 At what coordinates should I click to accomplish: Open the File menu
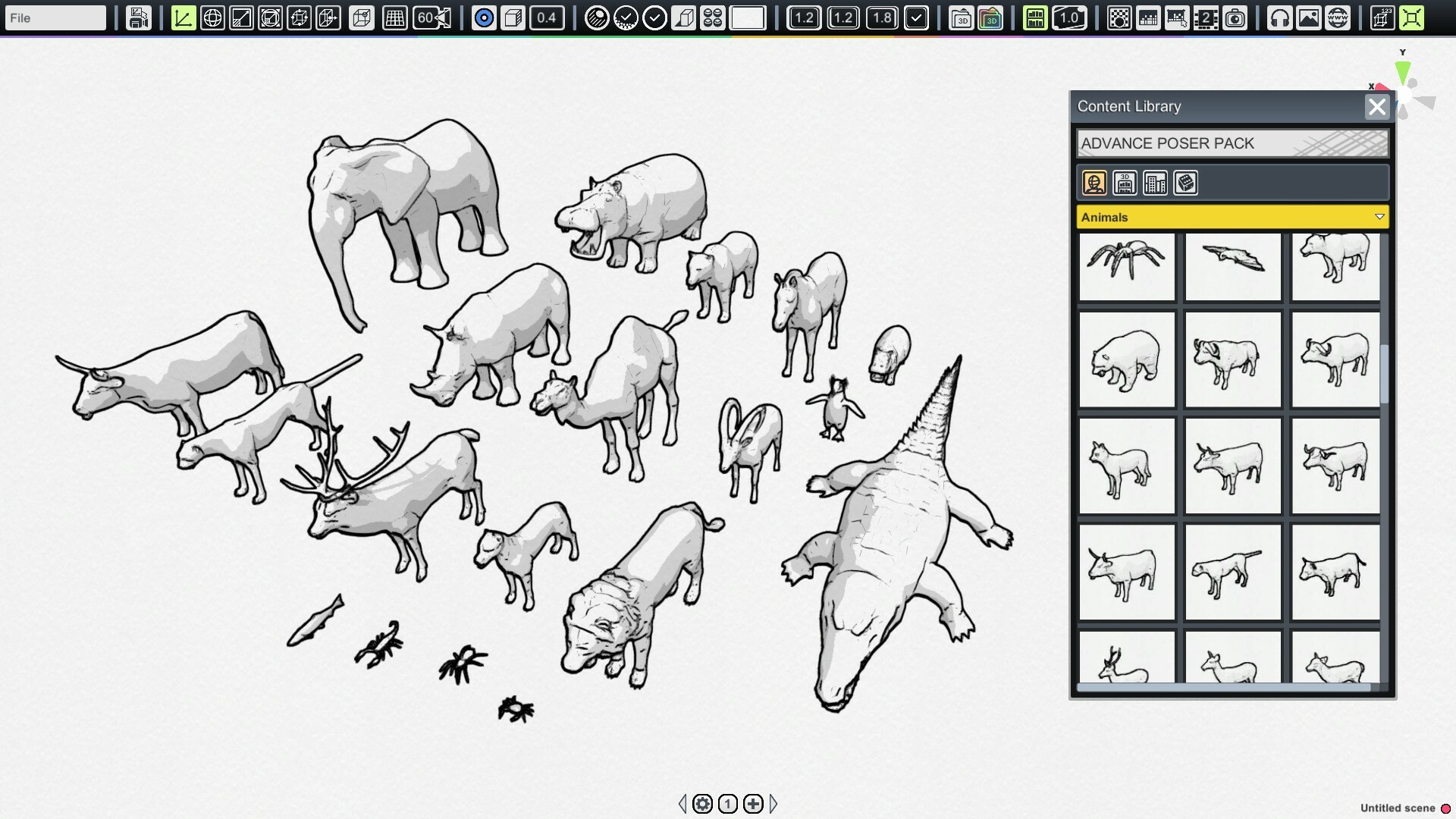[x=55, y=17]
